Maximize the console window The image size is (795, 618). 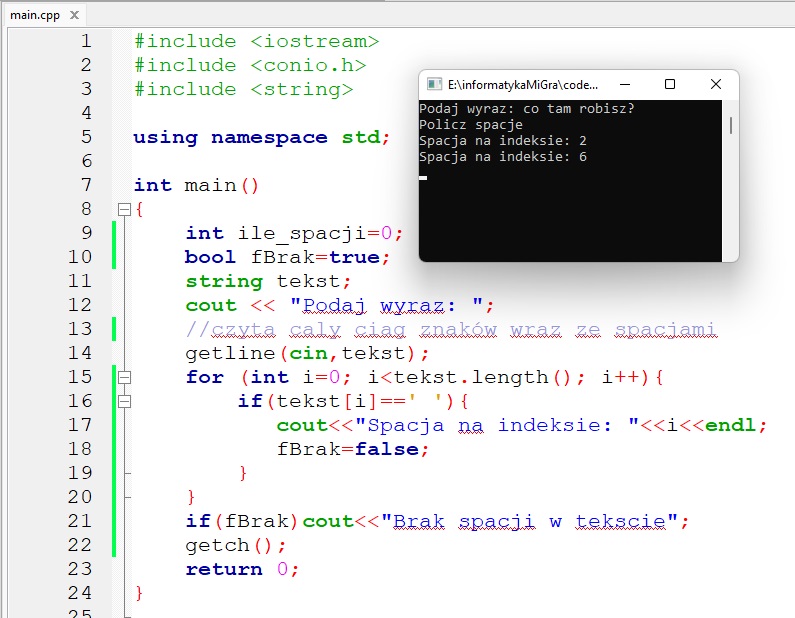click(x=670, y=84)
